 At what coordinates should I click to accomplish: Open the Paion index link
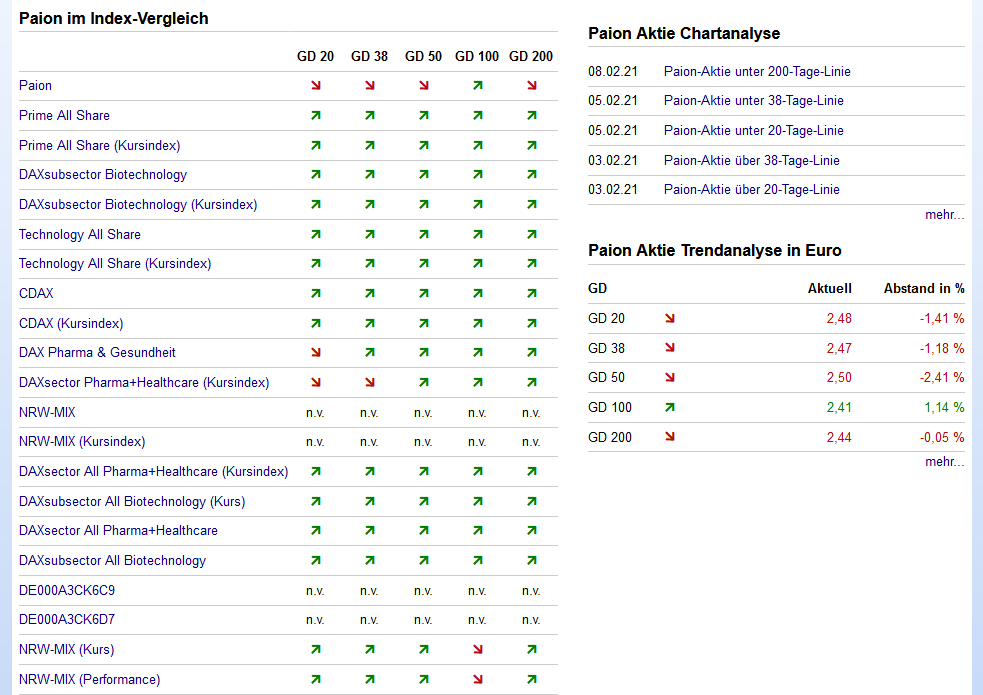[x=35, y=86]
